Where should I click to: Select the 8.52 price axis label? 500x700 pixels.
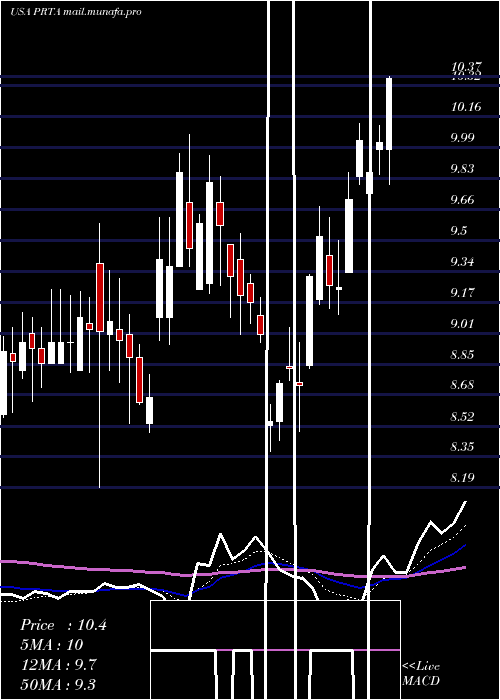462,417
